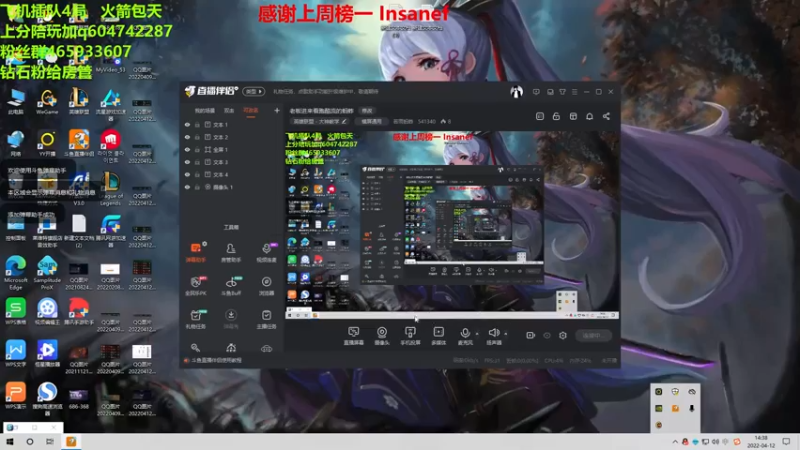
Task: Open the 房管助手 tool
Action: 231,252
